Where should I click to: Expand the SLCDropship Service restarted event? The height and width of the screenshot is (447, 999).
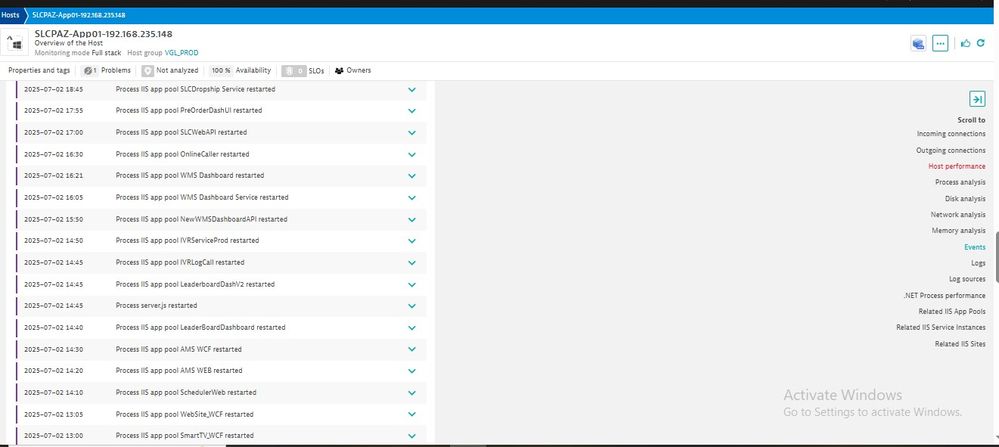411,89
